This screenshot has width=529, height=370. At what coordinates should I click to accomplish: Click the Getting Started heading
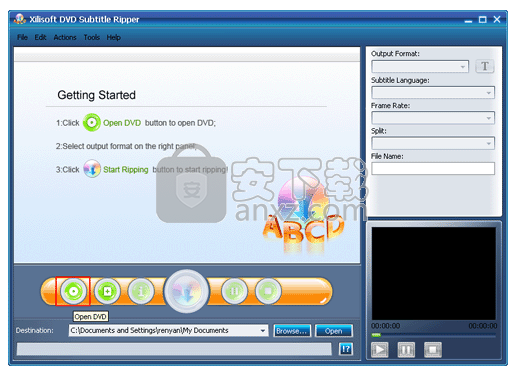click(x=96, y=95)
